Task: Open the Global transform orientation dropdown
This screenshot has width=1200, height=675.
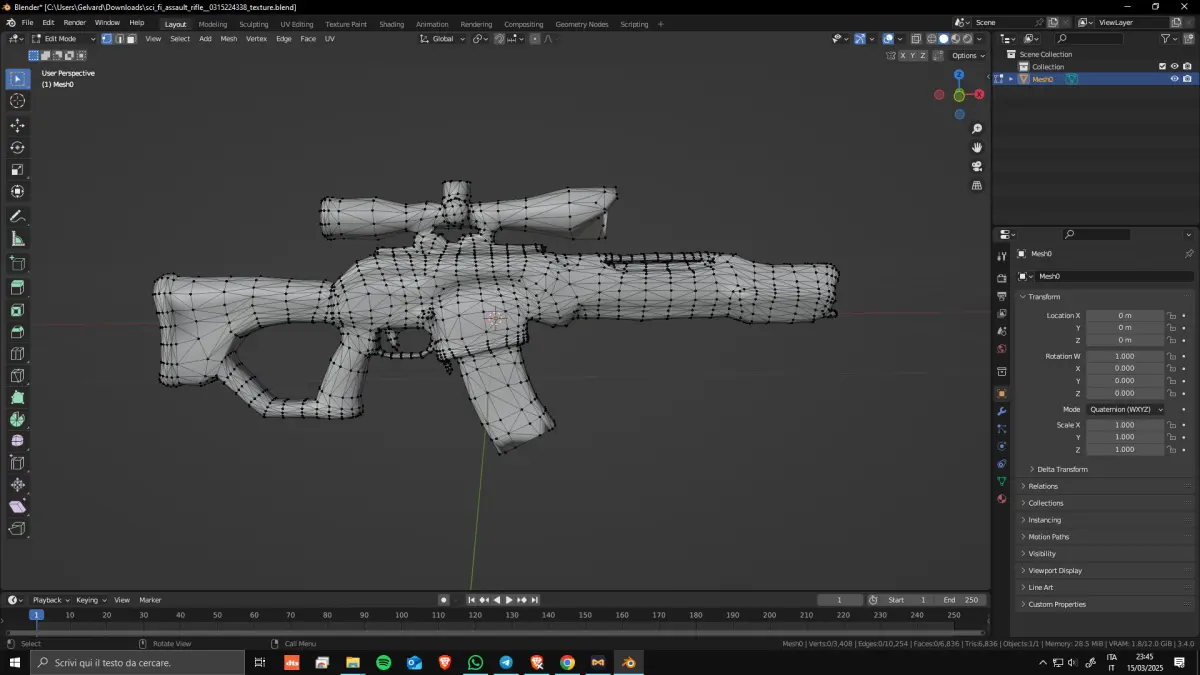Action: tap(442, 39)
